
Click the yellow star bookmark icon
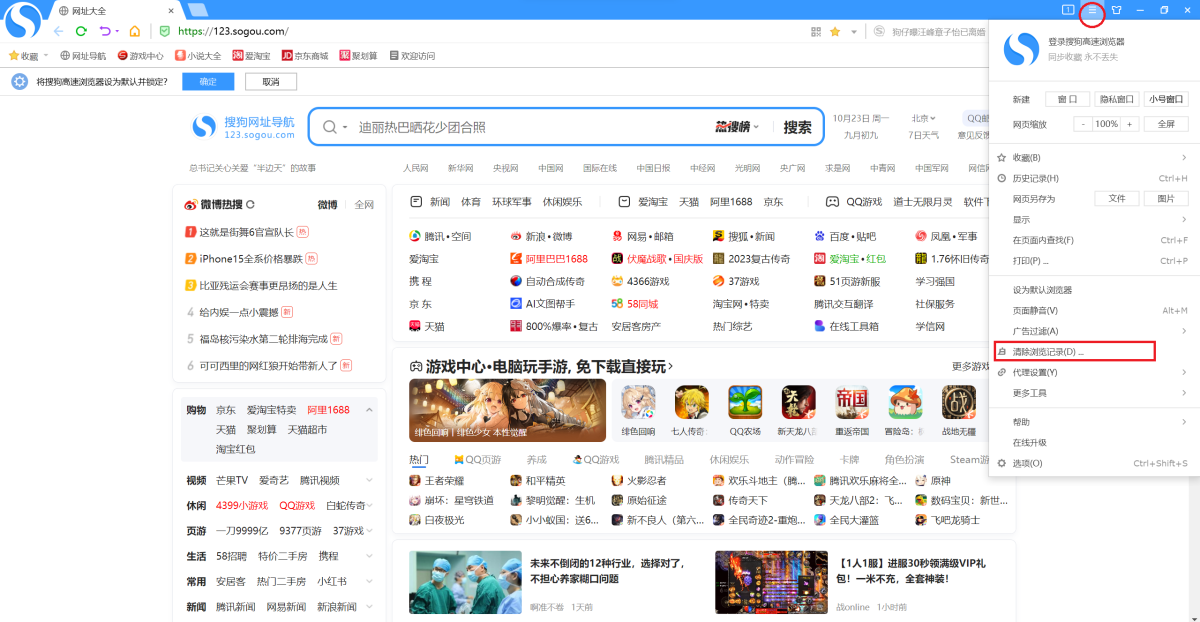(835, 31)
